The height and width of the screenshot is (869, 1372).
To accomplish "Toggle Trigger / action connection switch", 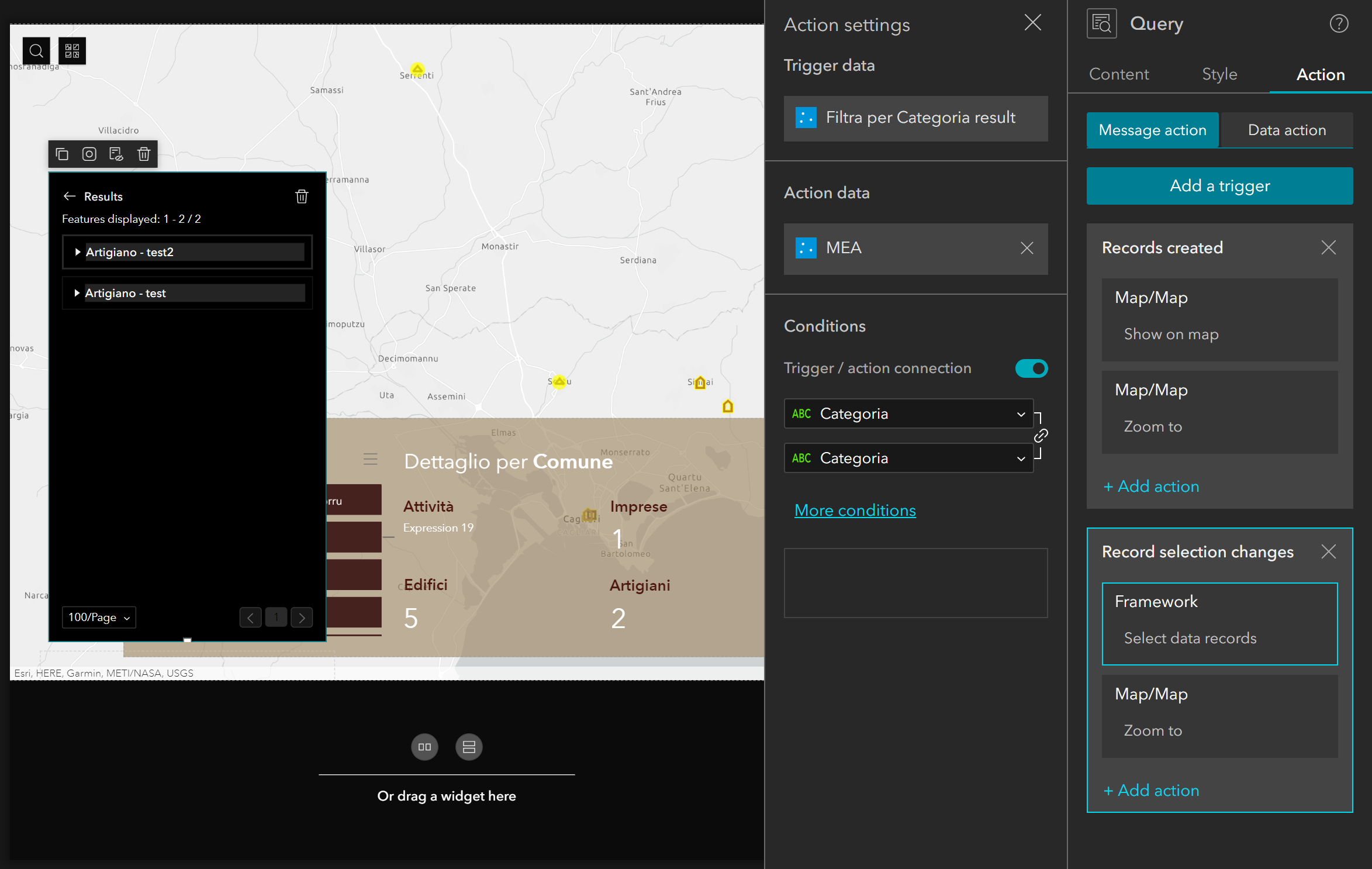I will (x=1031, y=368).
